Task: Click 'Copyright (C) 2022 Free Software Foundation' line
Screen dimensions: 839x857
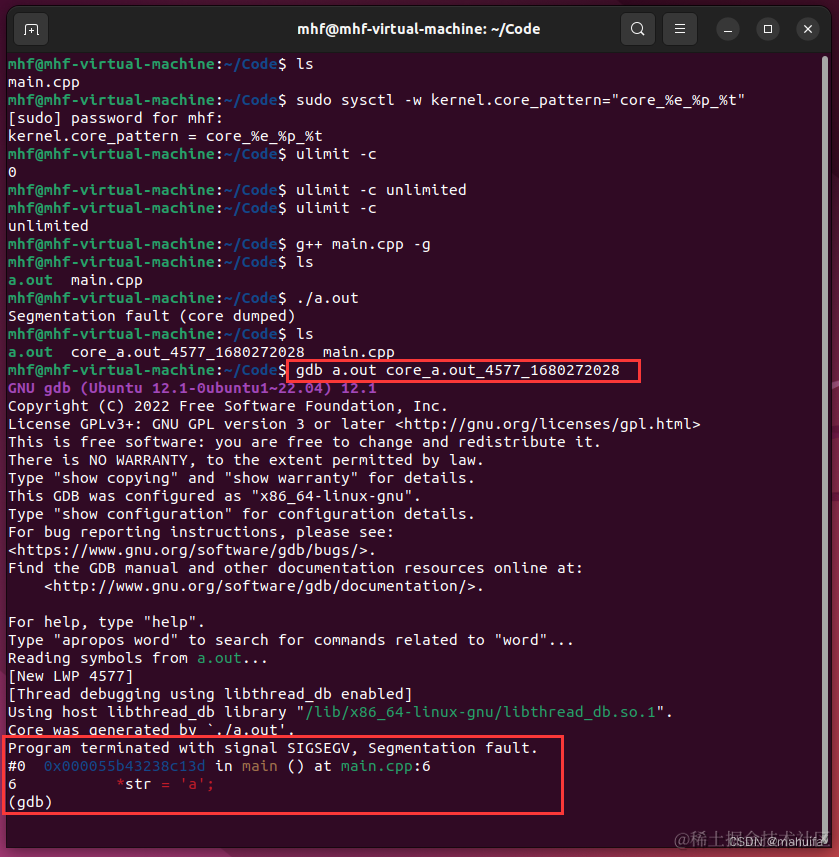Action: 228,406
